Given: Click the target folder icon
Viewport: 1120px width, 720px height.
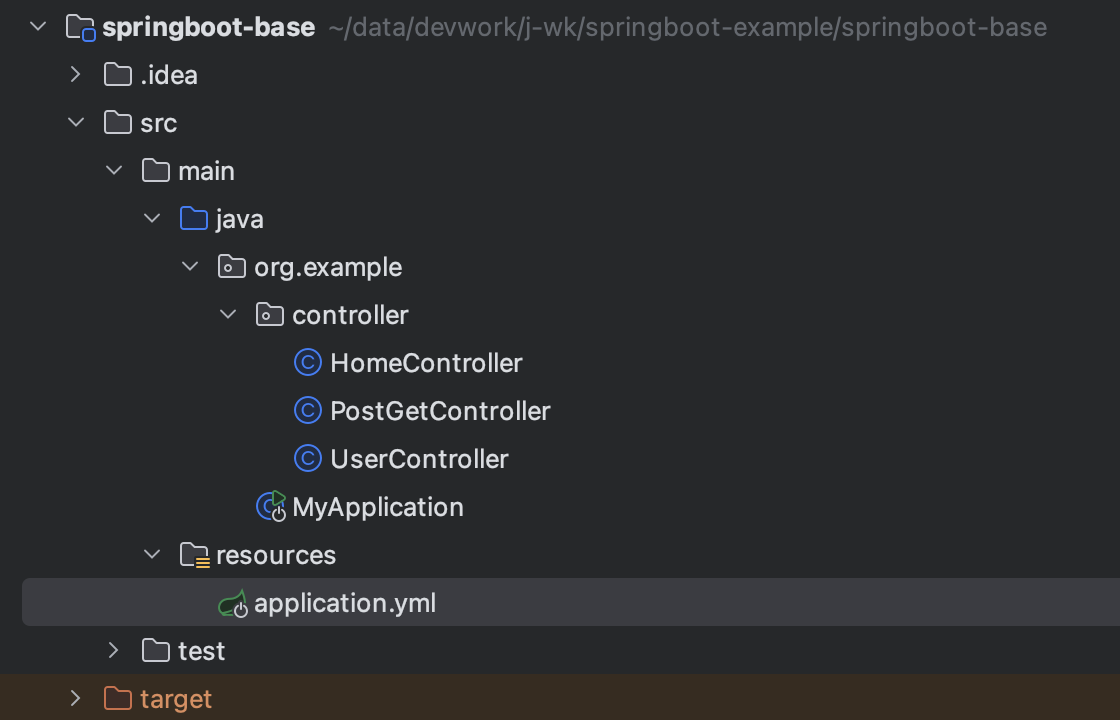Looking at the screenshot, I should click(x=118, y=698).
